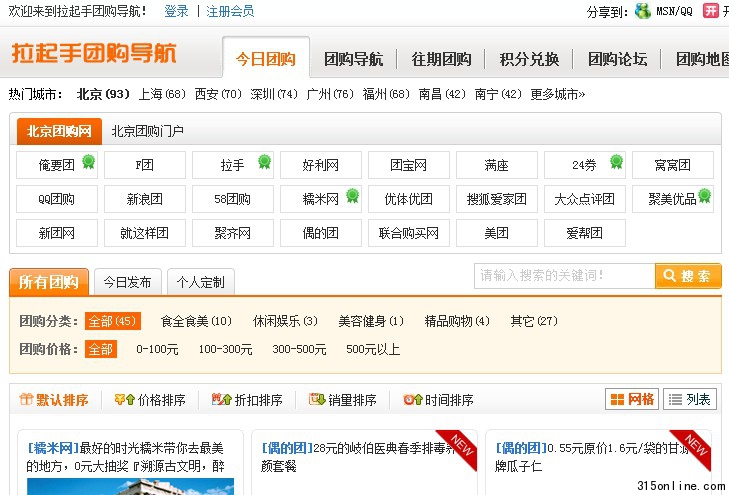Click the 登录 link
Image resolution: width=729 pixels, height=495 pixels.
tap(176, 11)
